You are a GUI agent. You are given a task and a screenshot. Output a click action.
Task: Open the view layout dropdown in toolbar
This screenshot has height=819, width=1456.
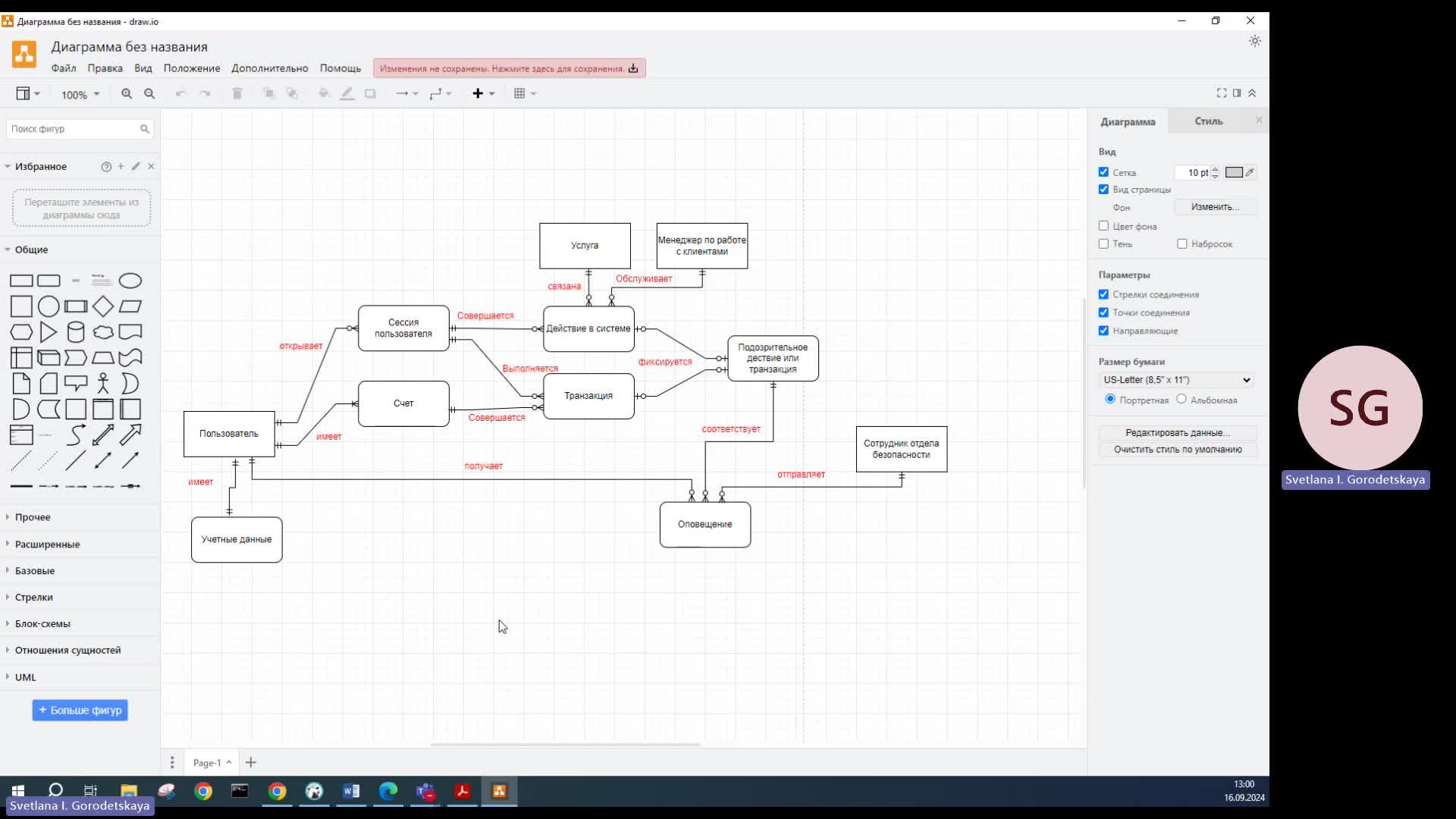[x=28, y=94]
